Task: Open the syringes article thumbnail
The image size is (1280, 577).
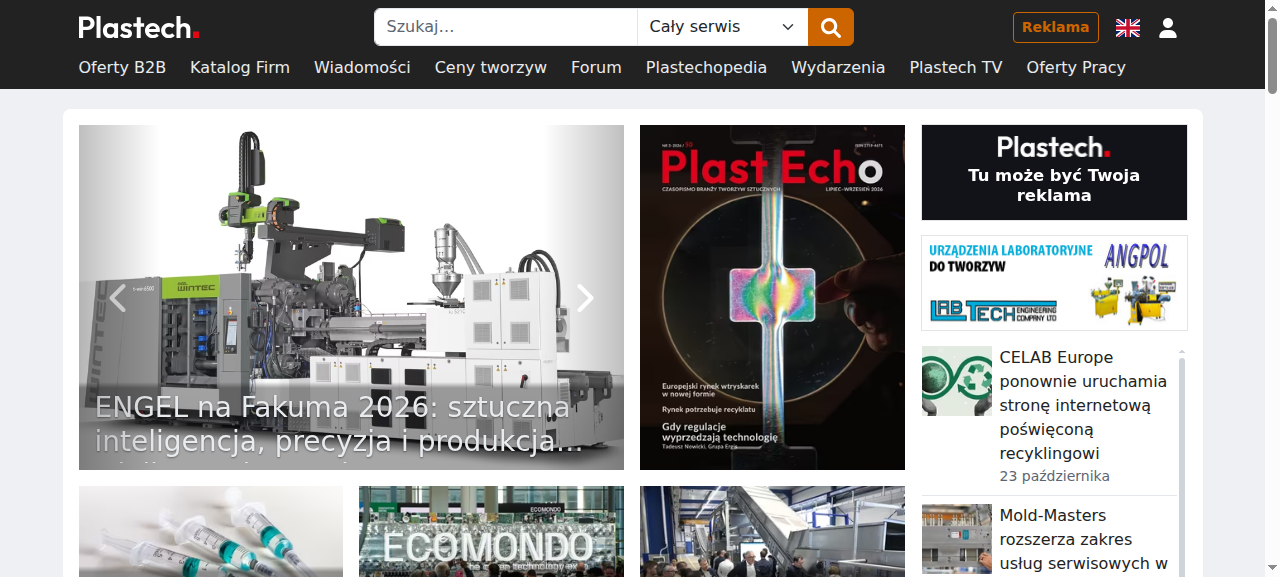Action: [x=211, y=531]
